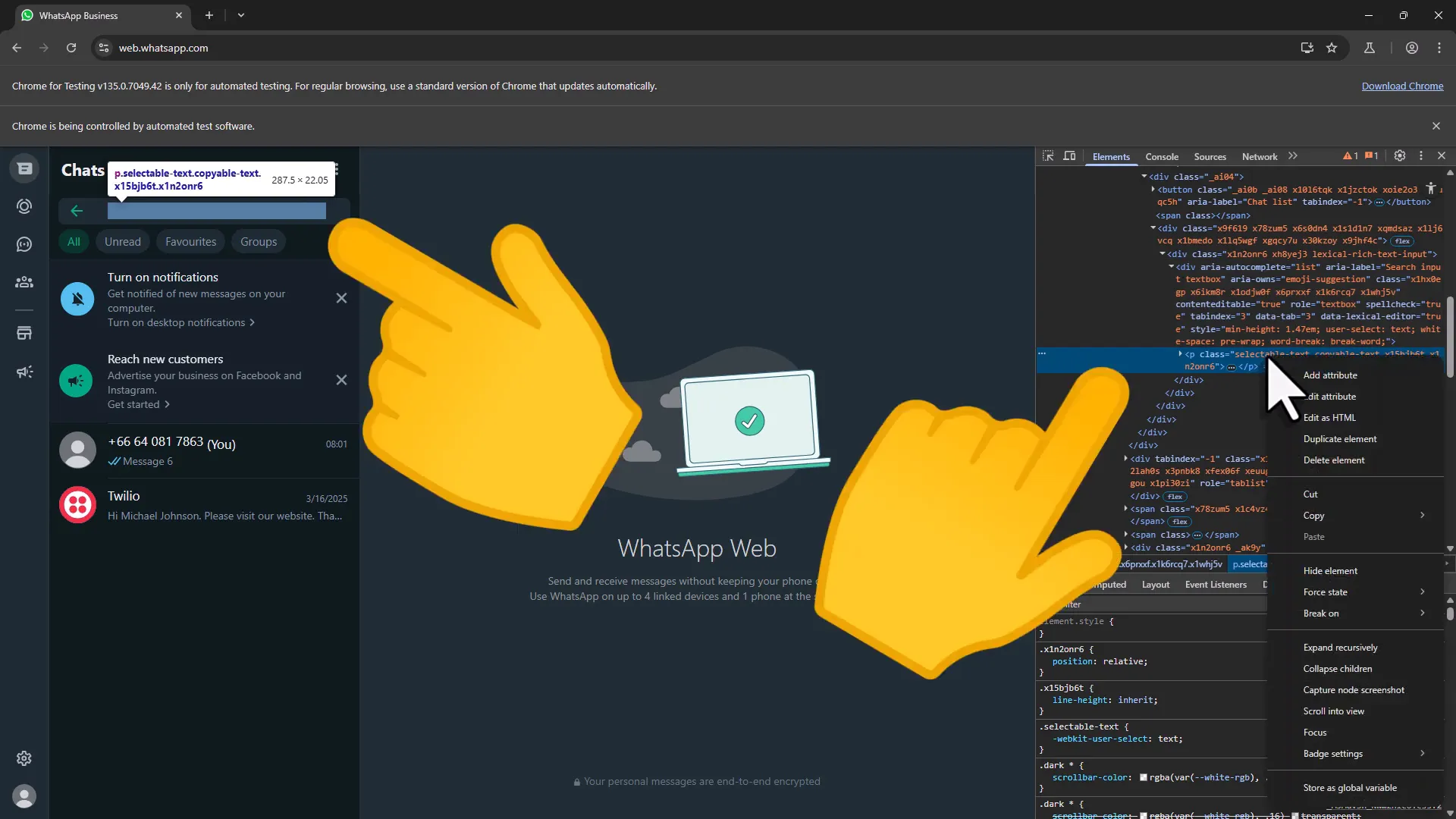Click the DevTools issues count badge
This screenshot has height=819, width=1456.
click(x=1371, y=156)
